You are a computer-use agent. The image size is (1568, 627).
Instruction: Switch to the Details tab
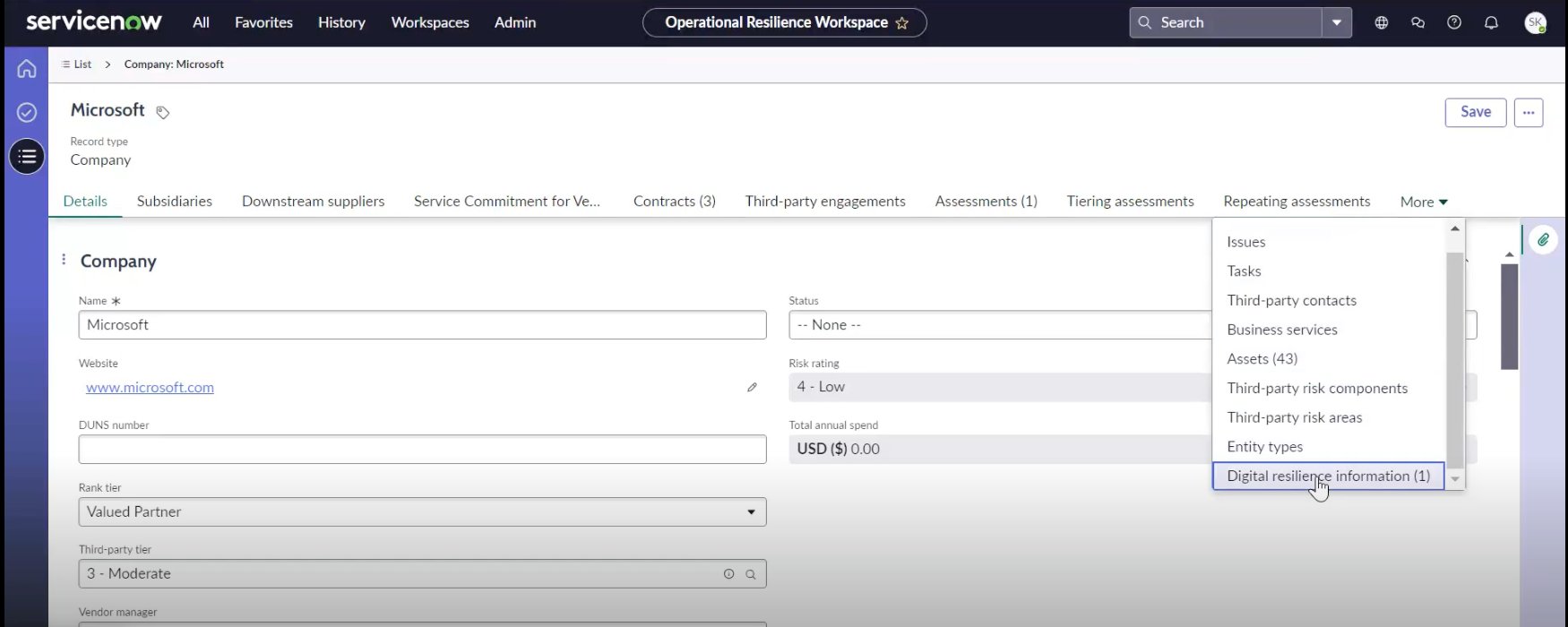[x=85, y=202]
